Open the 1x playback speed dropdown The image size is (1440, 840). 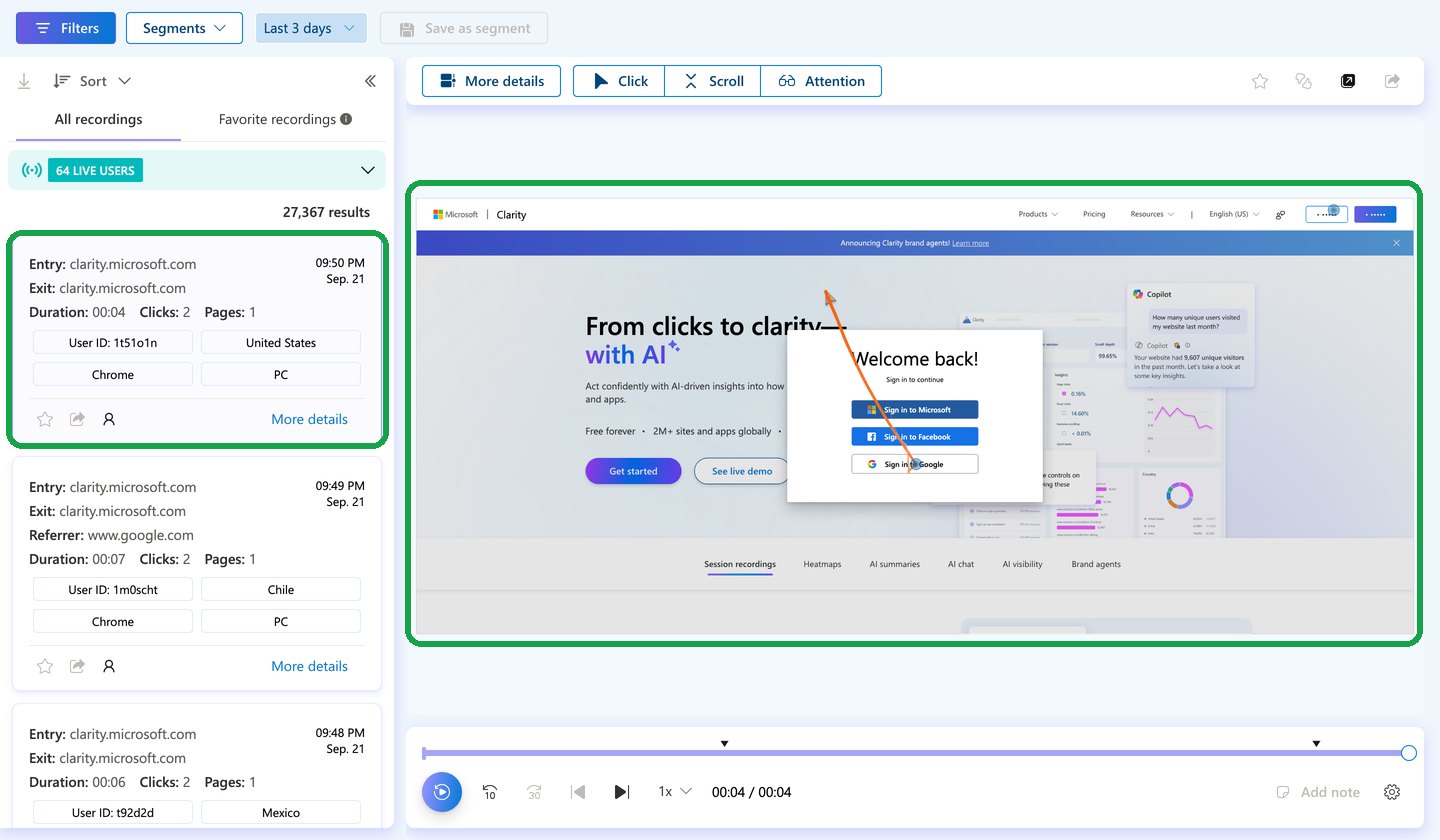click(x=675, y=792)
